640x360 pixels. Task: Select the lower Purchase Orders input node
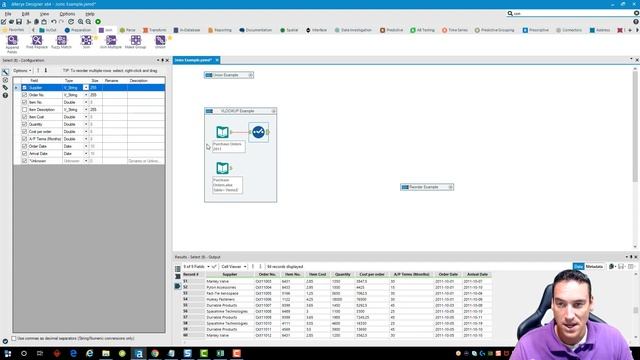click(222, 168)
